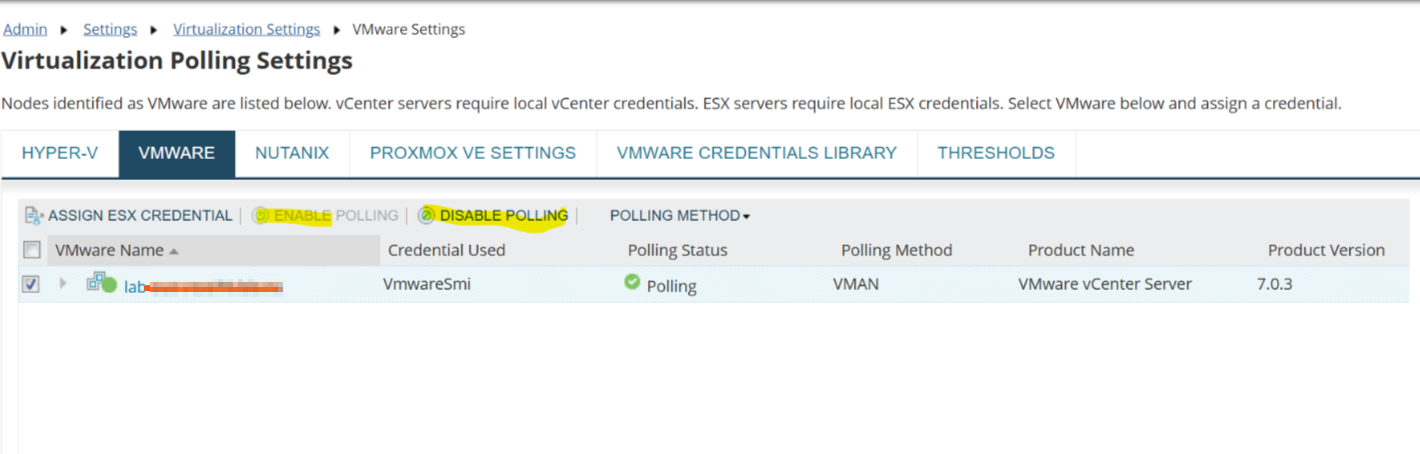1420x454 pixels.
Task: Click the Disable Polling button label
Action: pos(504,215)
